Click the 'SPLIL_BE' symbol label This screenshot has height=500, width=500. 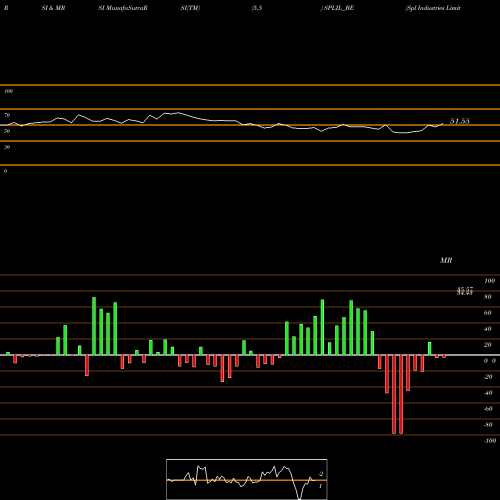tap(339, 8)
